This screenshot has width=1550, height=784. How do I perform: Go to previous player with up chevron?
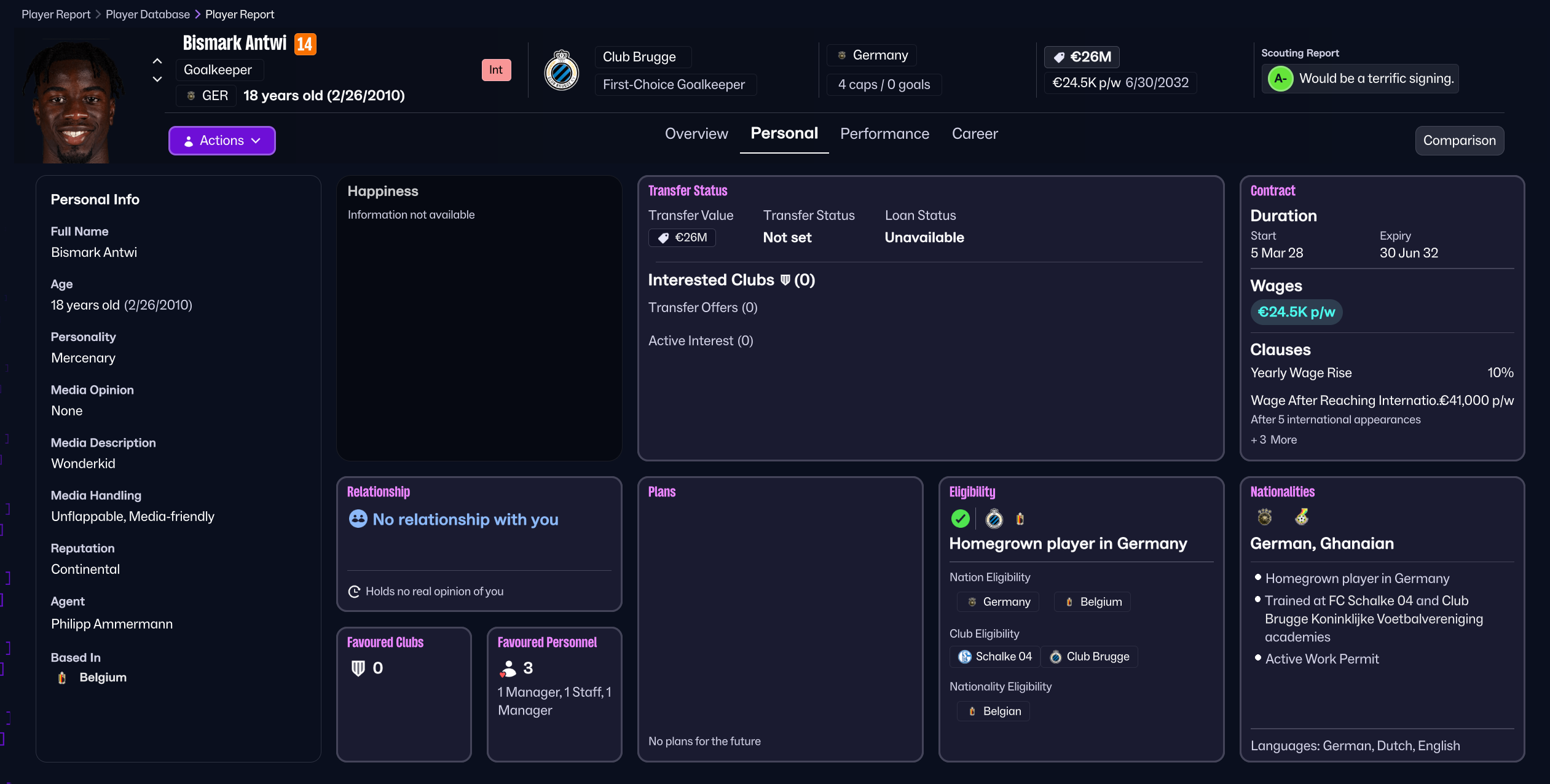click(157, 61)
